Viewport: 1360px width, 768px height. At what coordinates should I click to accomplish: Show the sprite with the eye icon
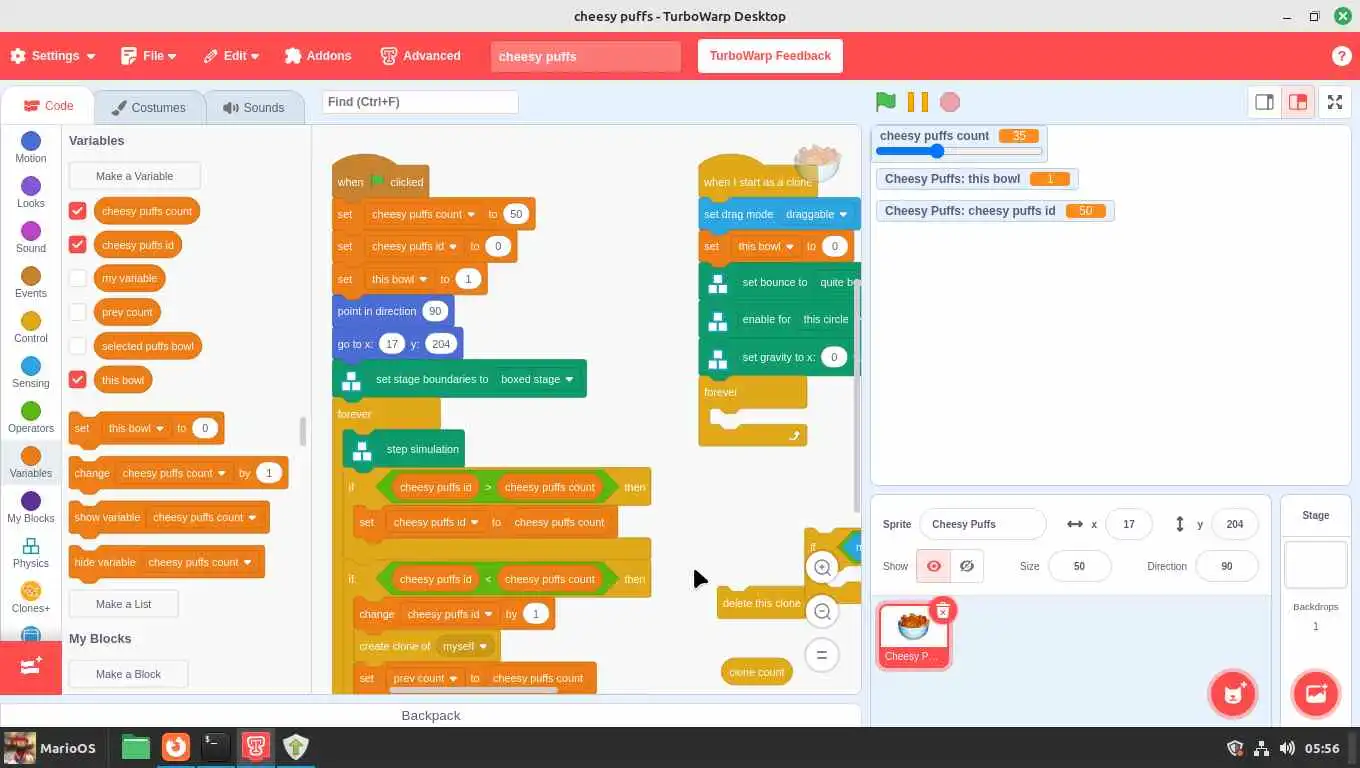point(933,566)
